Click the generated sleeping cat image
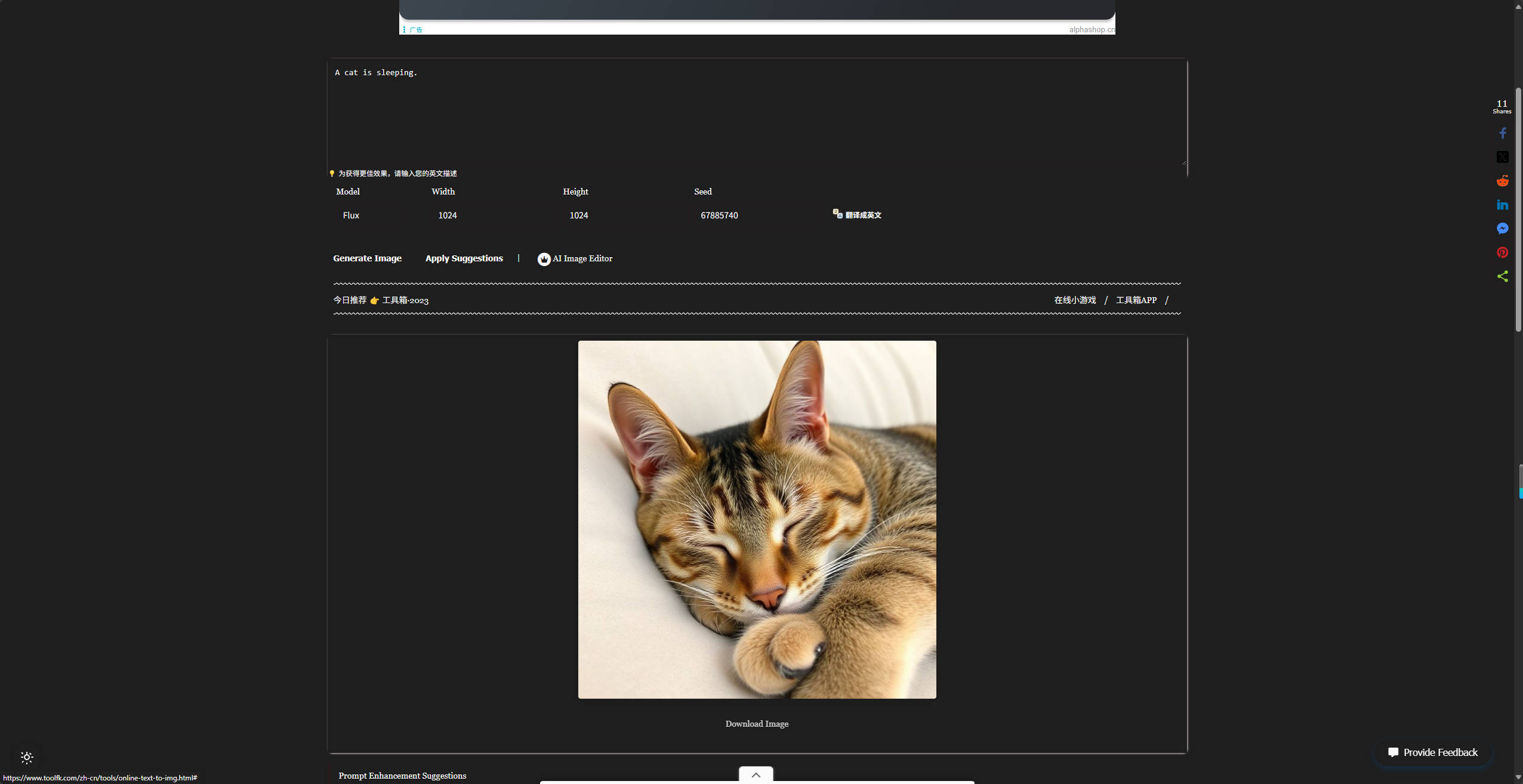 (x=757, y=519)
